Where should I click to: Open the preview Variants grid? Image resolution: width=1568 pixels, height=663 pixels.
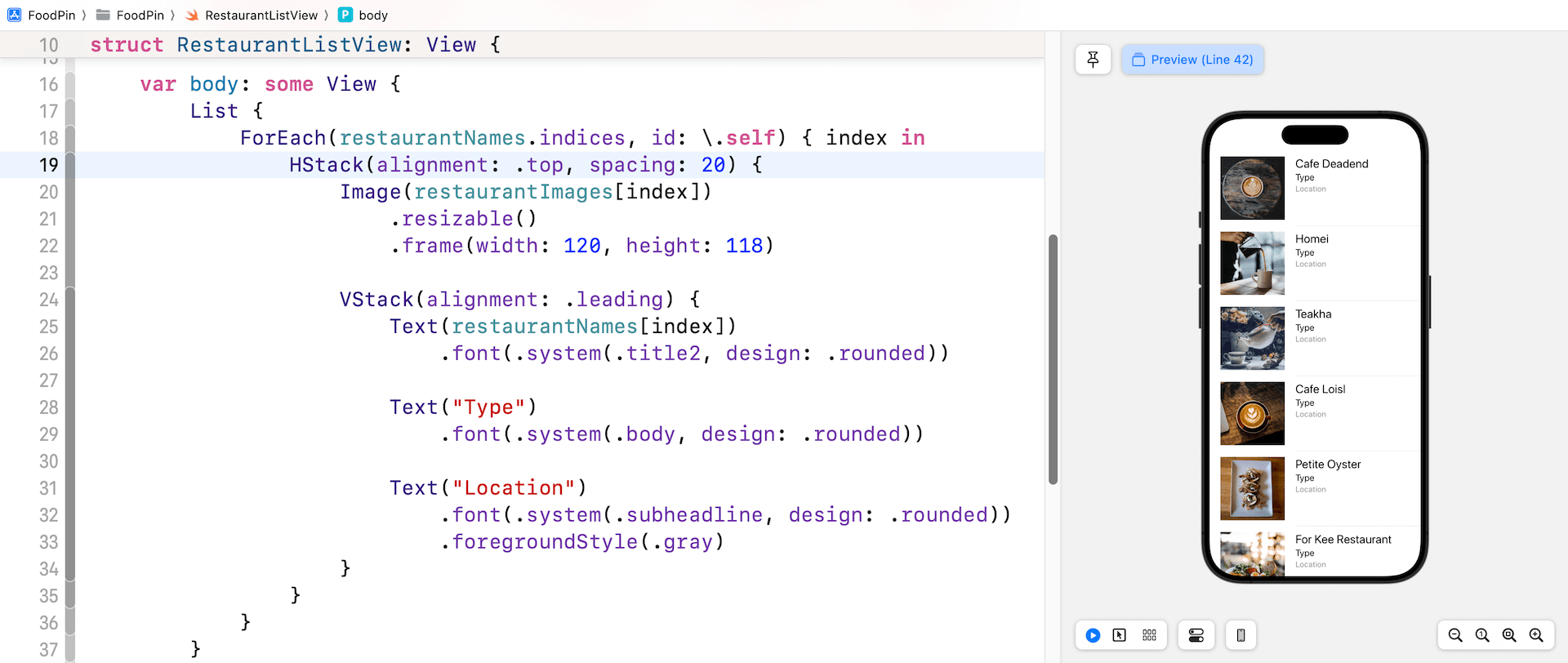click(1149, 635)
